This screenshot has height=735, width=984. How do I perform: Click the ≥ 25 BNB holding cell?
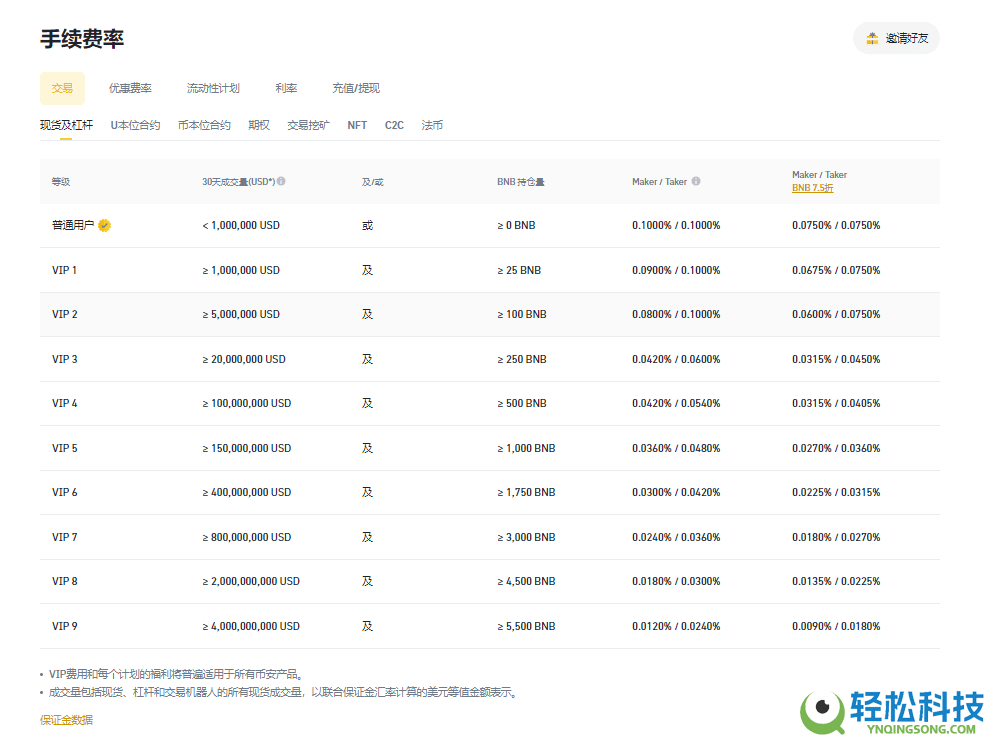click(x=519, y=270)
